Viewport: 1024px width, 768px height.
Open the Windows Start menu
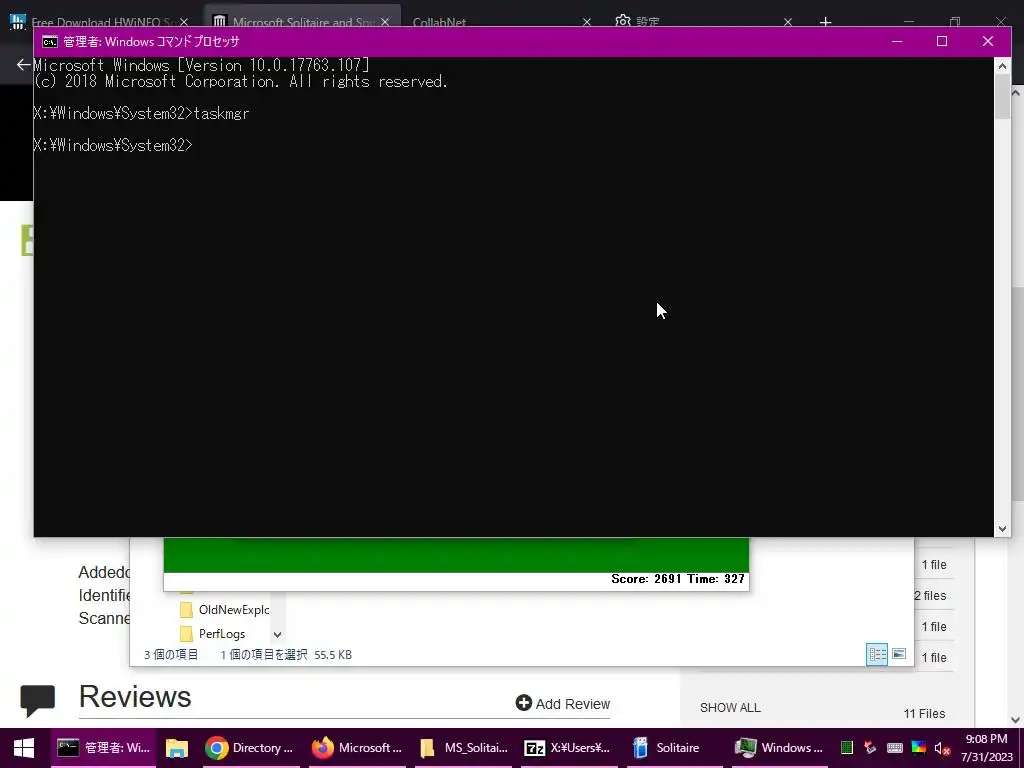tap(24, 748)
